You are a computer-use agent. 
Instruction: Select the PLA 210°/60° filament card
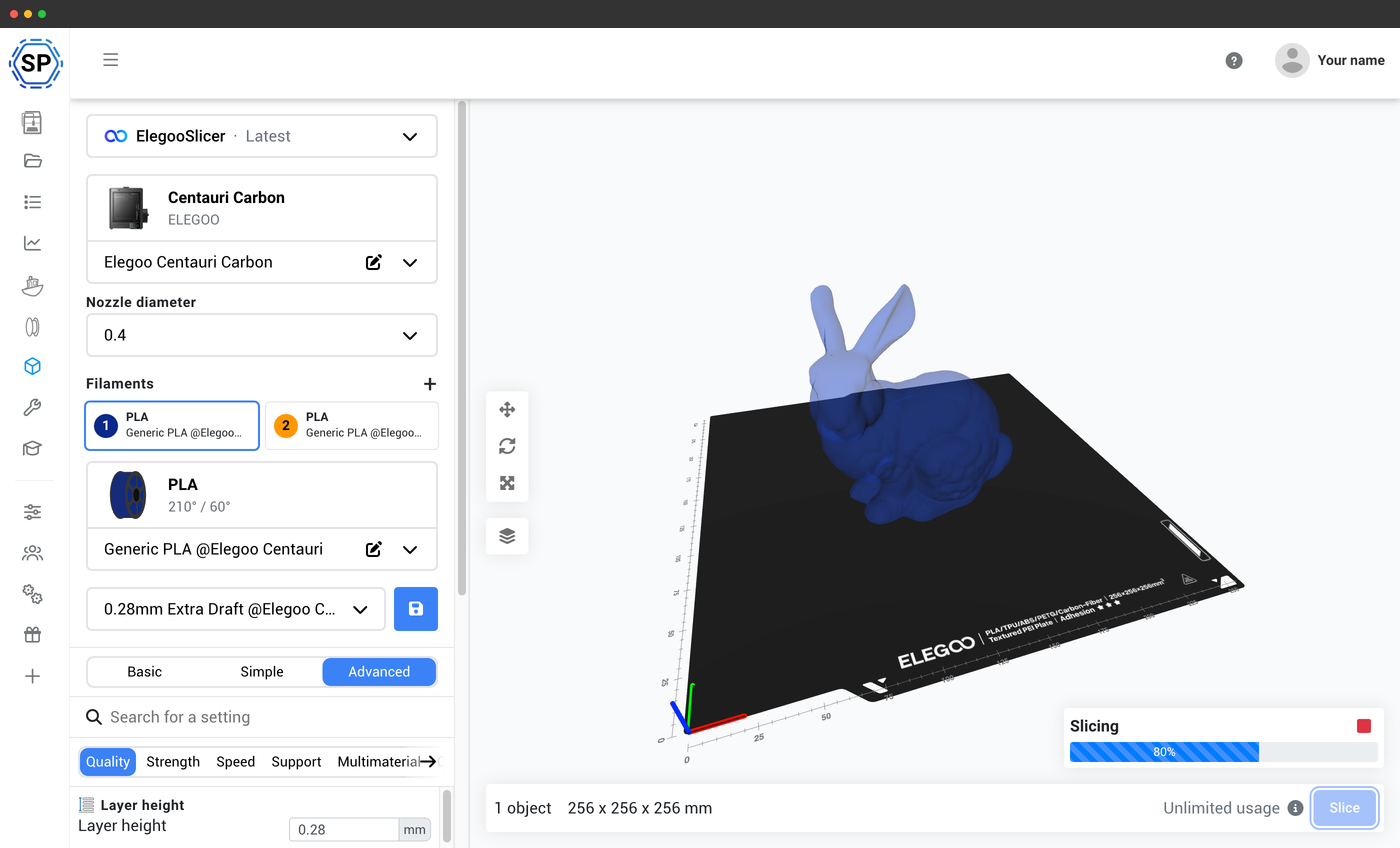coord(262,495)
